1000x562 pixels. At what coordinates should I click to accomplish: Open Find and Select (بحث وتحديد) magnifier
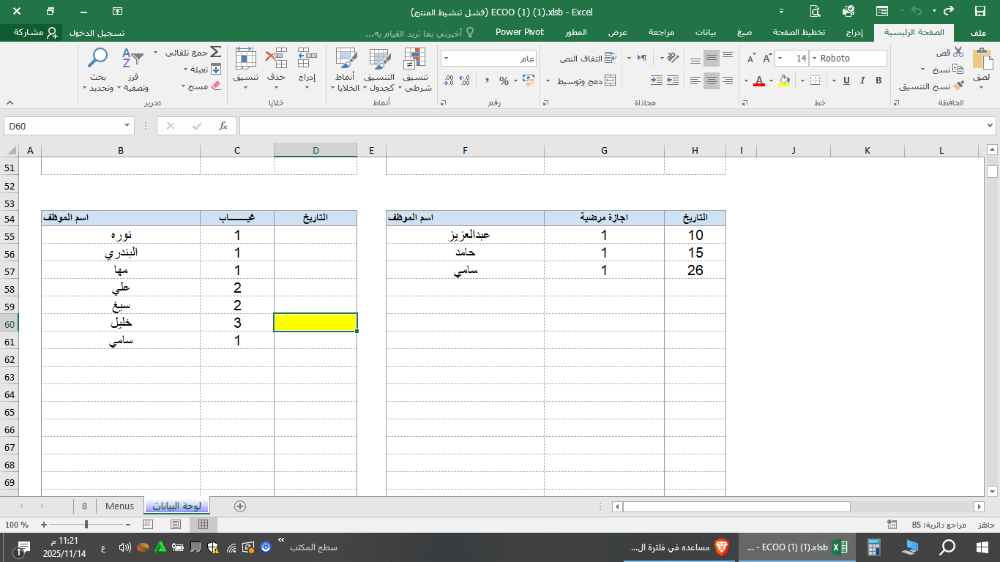click(98, 68)
